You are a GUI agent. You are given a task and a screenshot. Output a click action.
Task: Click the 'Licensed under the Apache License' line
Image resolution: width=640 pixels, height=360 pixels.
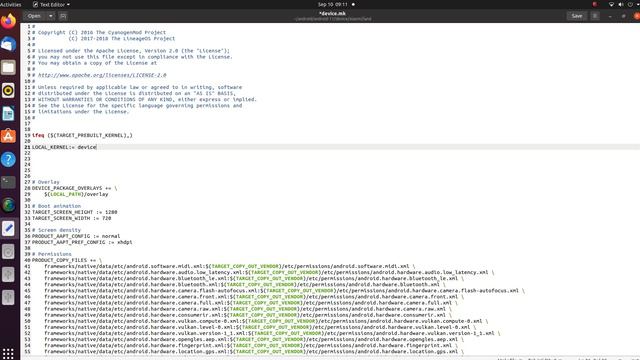(x=131, y=51)
